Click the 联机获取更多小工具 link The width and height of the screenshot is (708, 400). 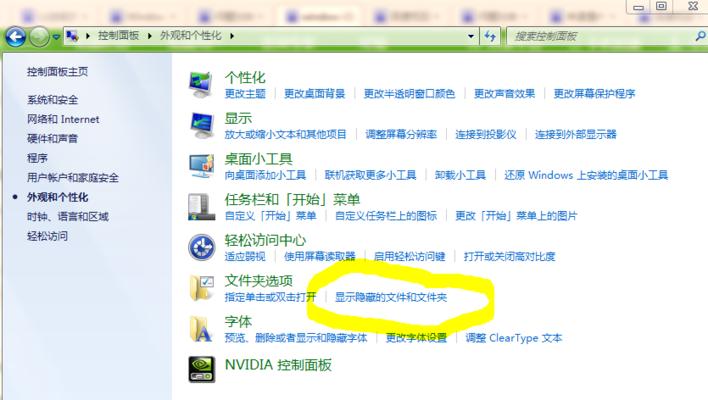coord(370,175)
